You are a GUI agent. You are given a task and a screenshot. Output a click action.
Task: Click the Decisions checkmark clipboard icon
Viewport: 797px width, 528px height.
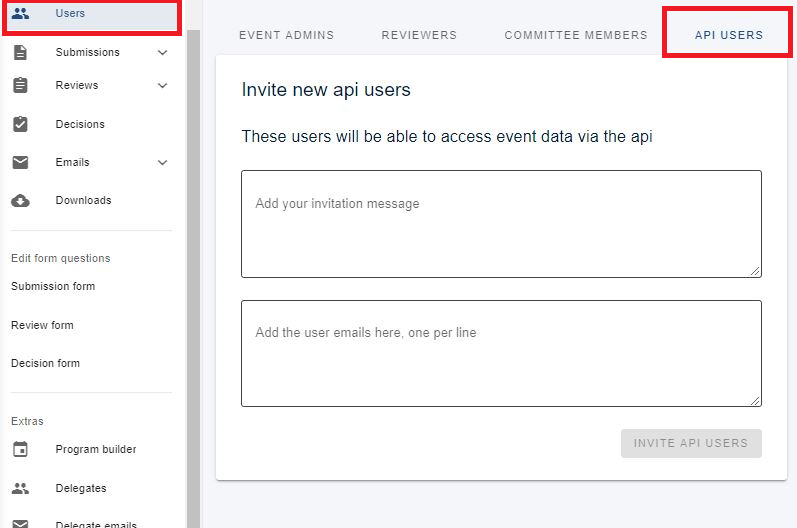(20, 124)
